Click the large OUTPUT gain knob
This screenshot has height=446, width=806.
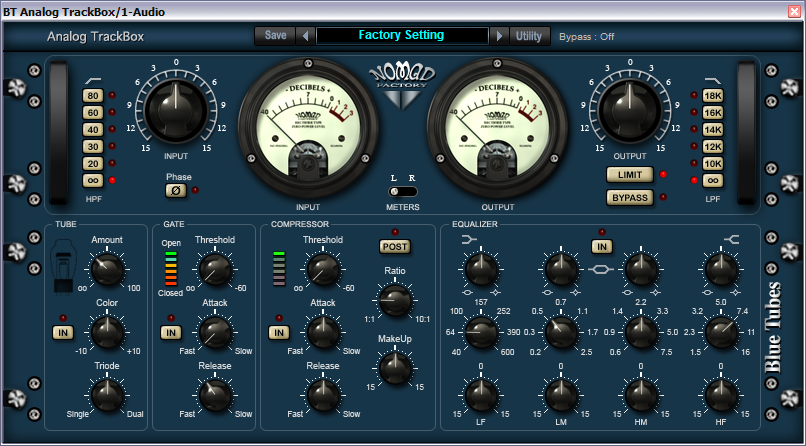(x=630, y=110)
